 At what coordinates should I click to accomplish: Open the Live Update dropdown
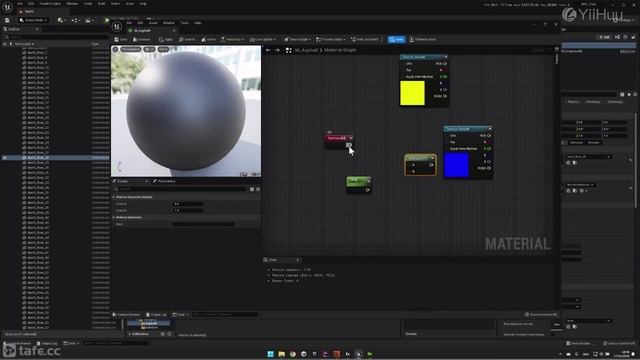tap(263, 40)
